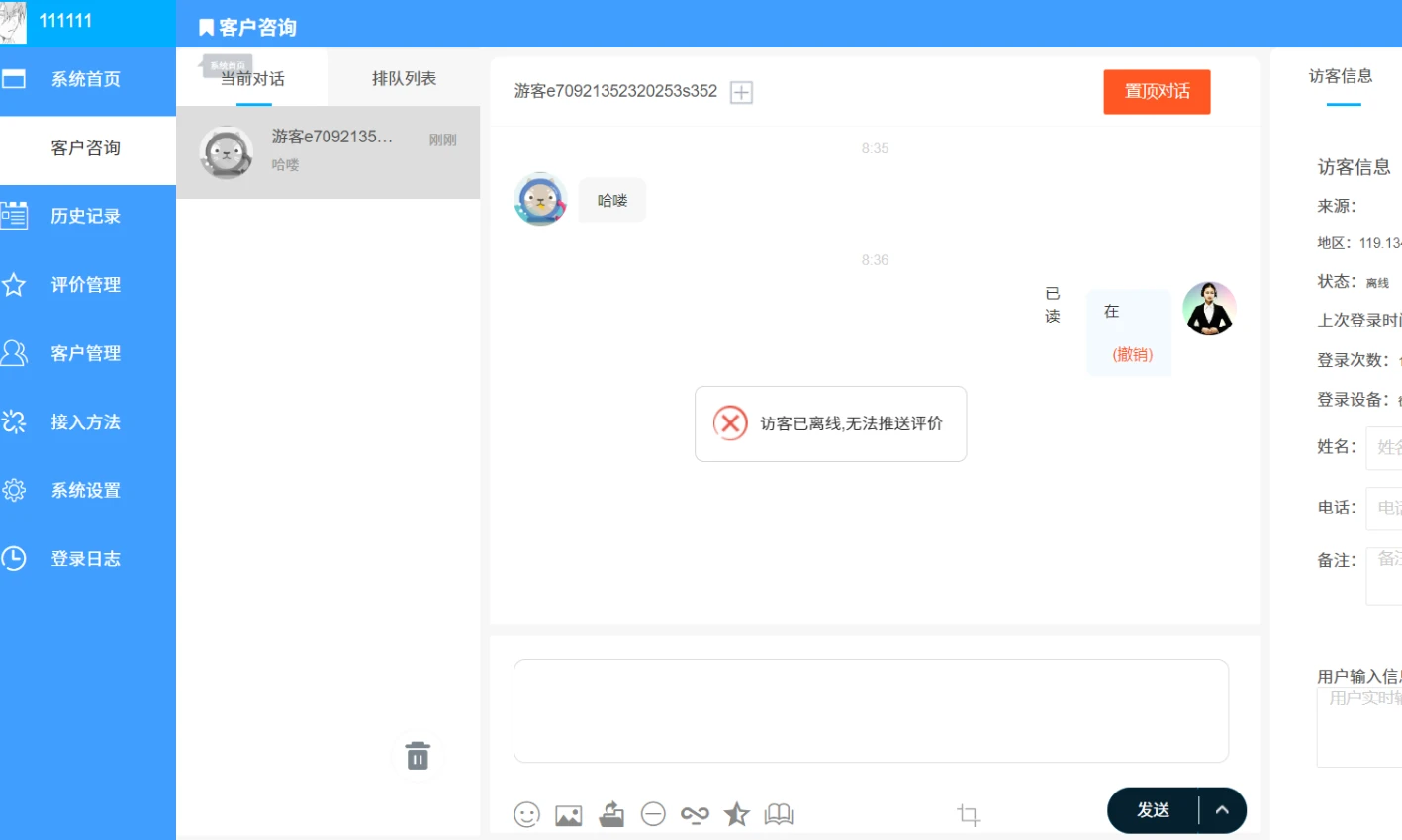The height and width of the screenshot is (840, 1402).
Task: Switch to 当前对话 tab
Action: (252, 78)
